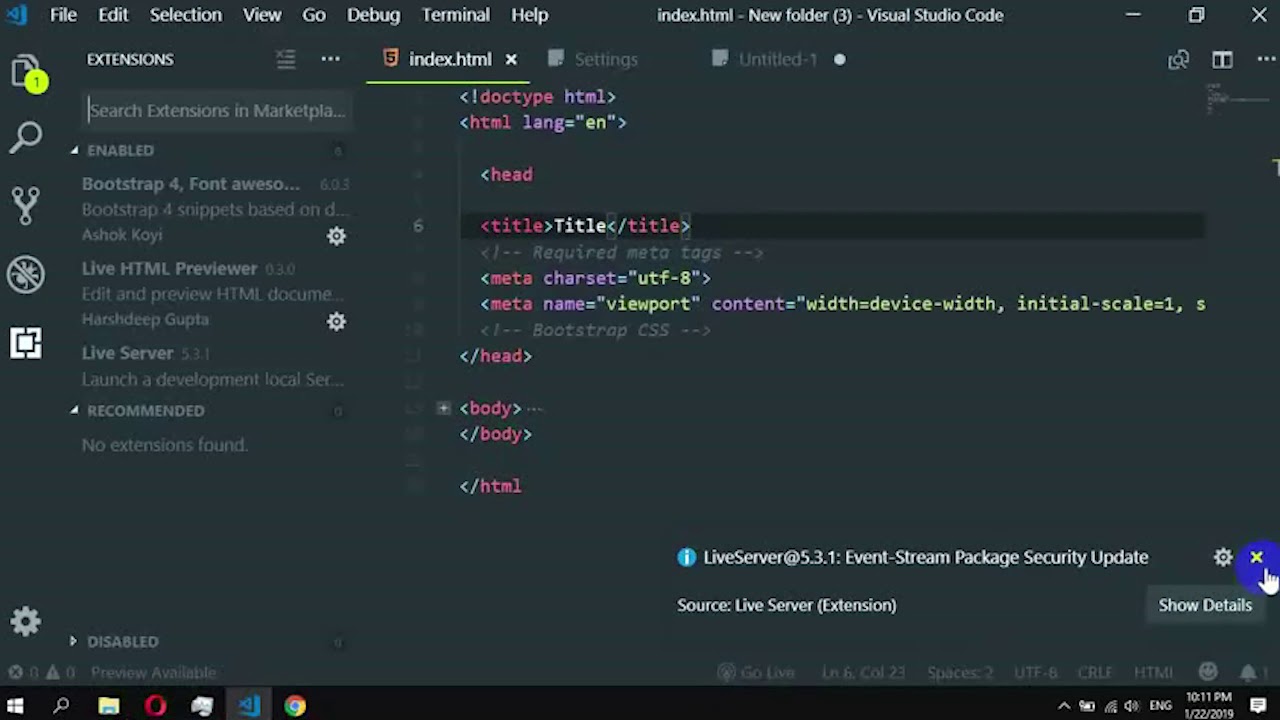Open the Debug menu
The image size is (1280, 720).
(x=374, y=15)
